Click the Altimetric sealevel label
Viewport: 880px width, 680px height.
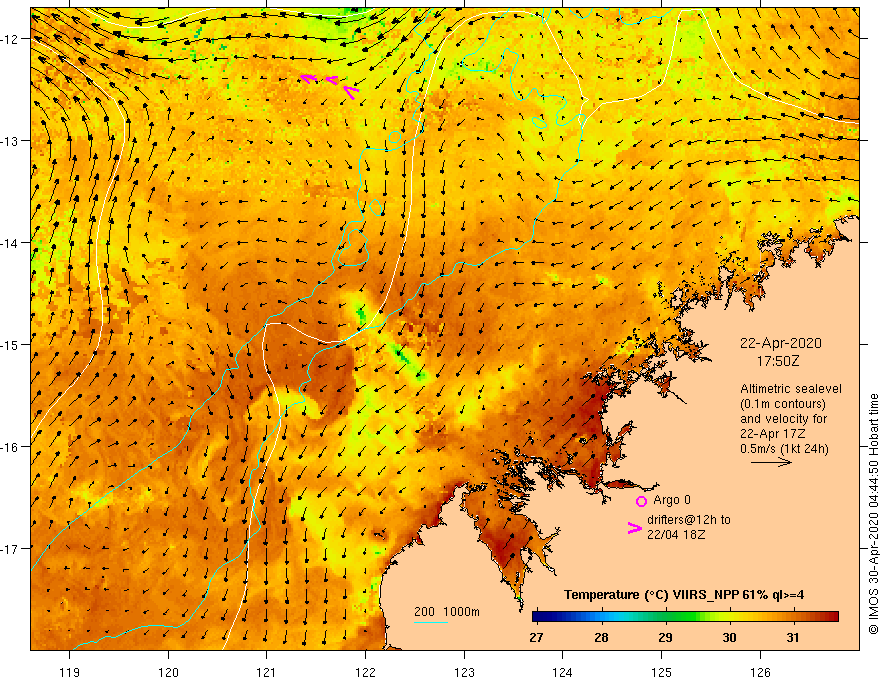coord(791,389)
